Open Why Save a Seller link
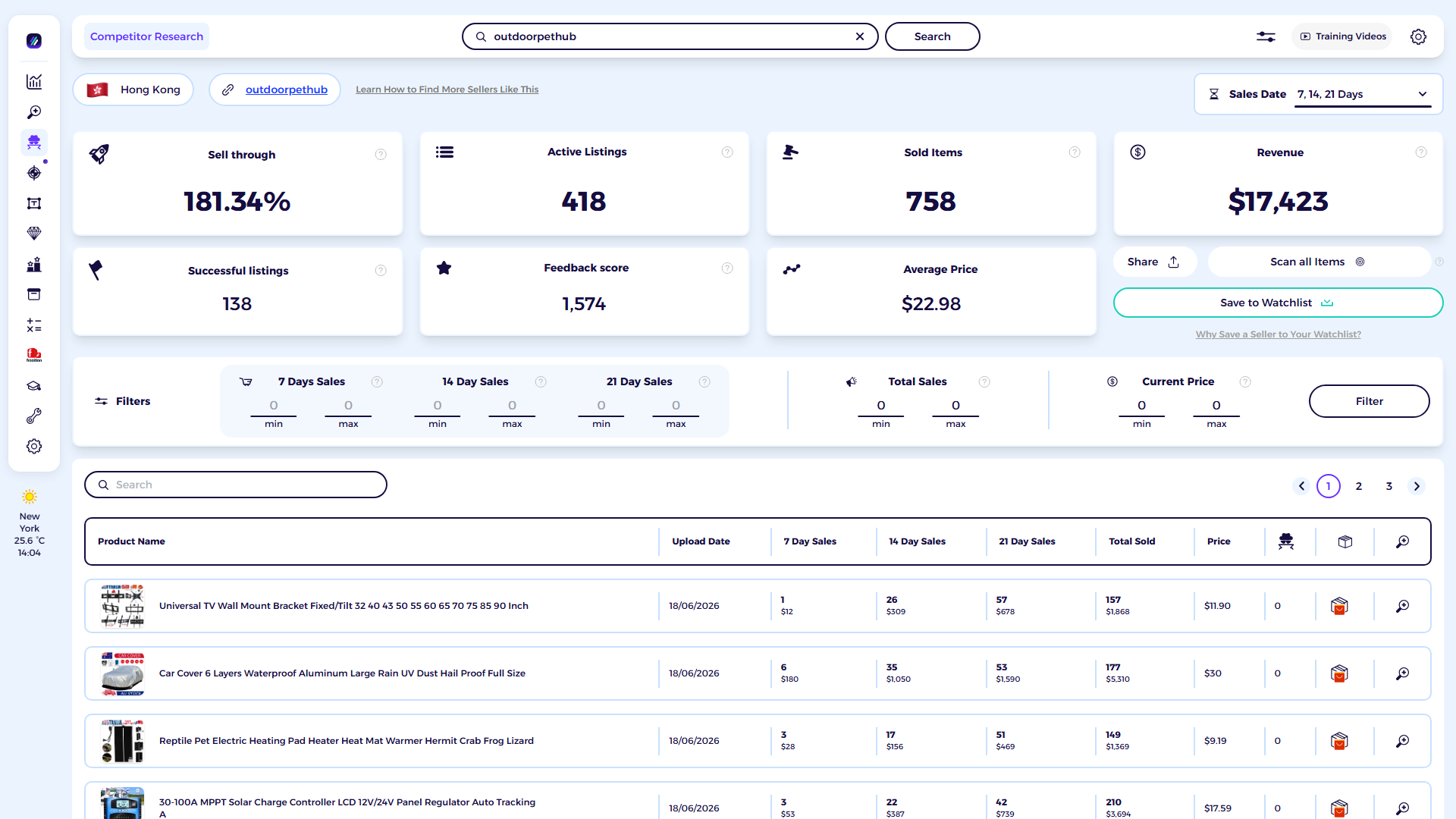The width and height of the screenshot is (1456, 819). (x=1279, y=334)
